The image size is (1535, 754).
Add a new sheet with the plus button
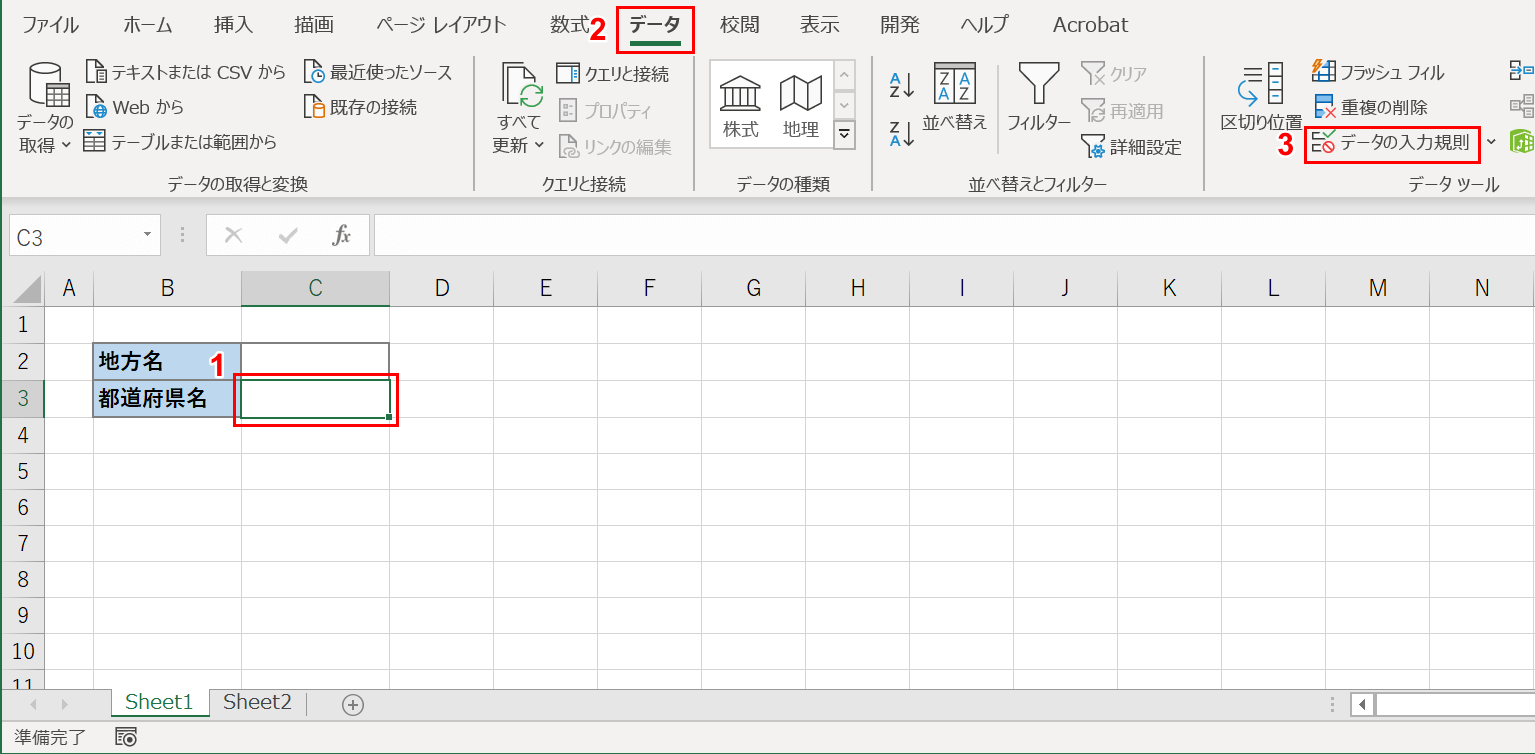pos(353,703)
